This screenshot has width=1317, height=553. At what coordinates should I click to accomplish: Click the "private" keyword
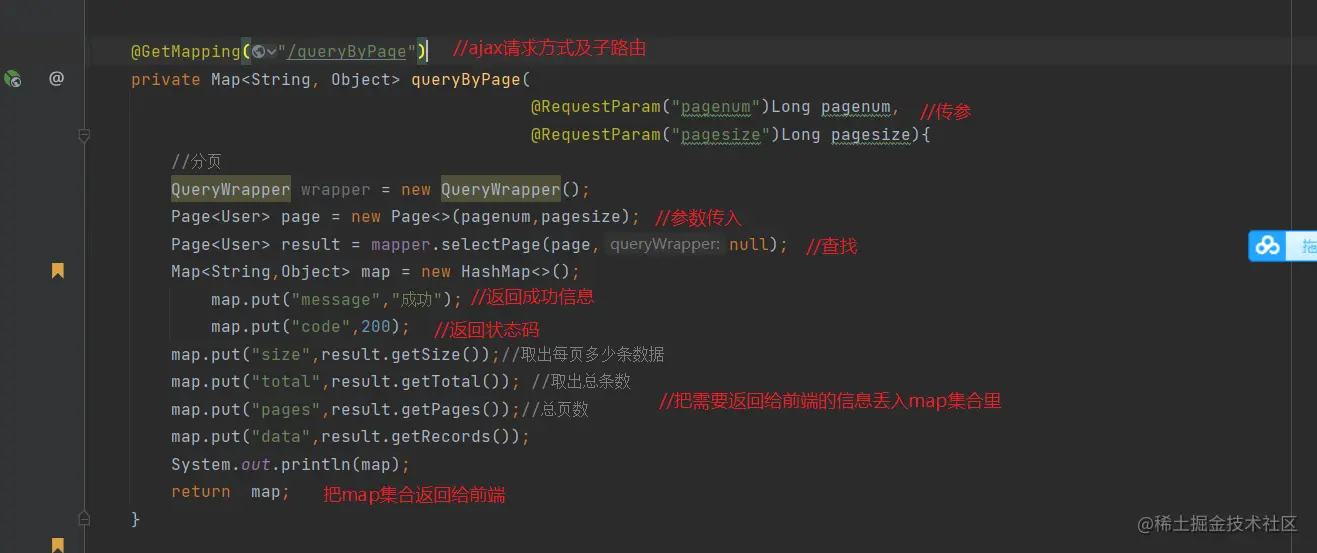click(x=166, y=79)
